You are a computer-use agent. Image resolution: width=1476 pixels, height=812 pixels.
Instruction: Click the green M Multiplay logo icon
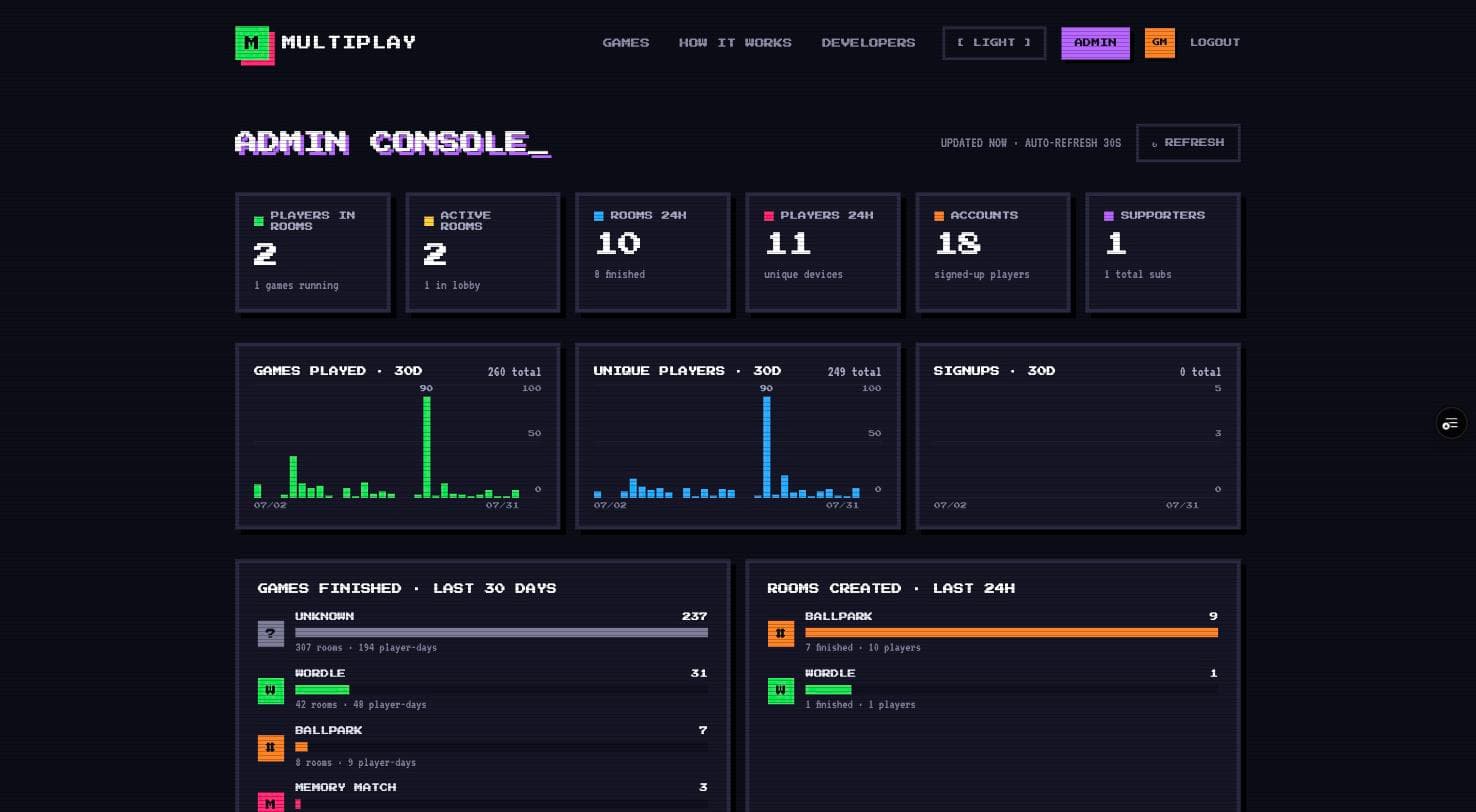(x=254, y=44)
